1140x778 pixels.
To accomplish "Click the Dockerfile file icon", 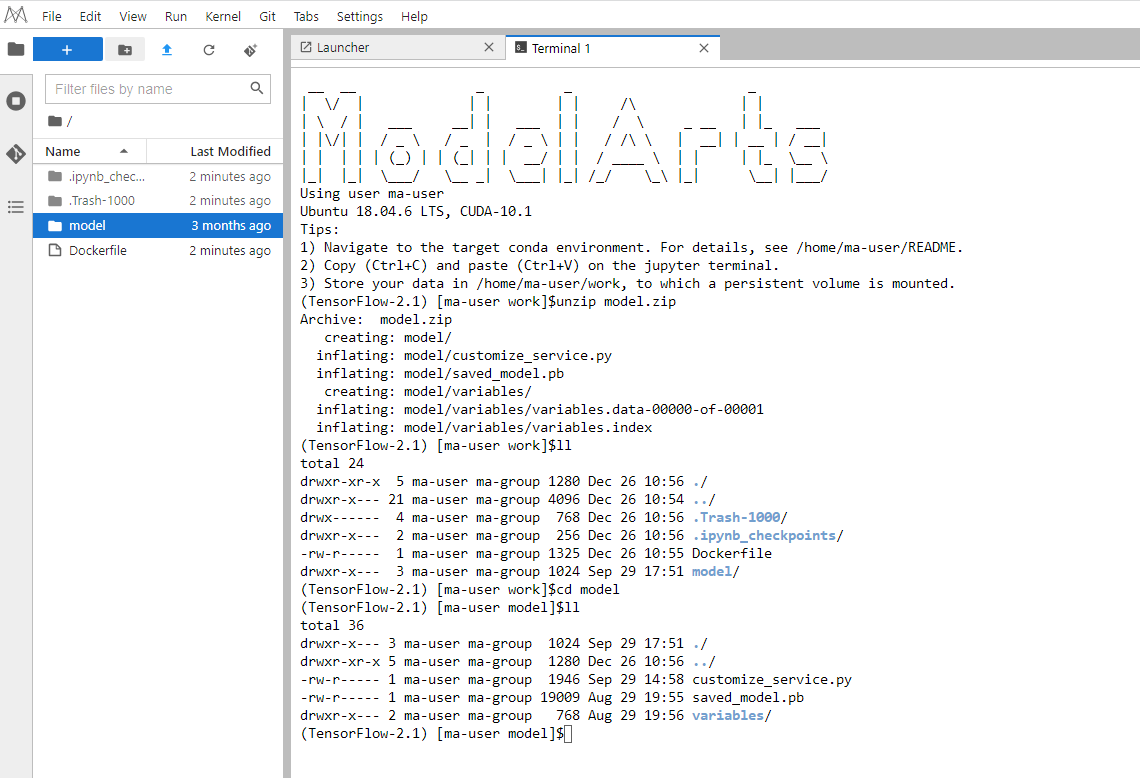I will [55, 250].
